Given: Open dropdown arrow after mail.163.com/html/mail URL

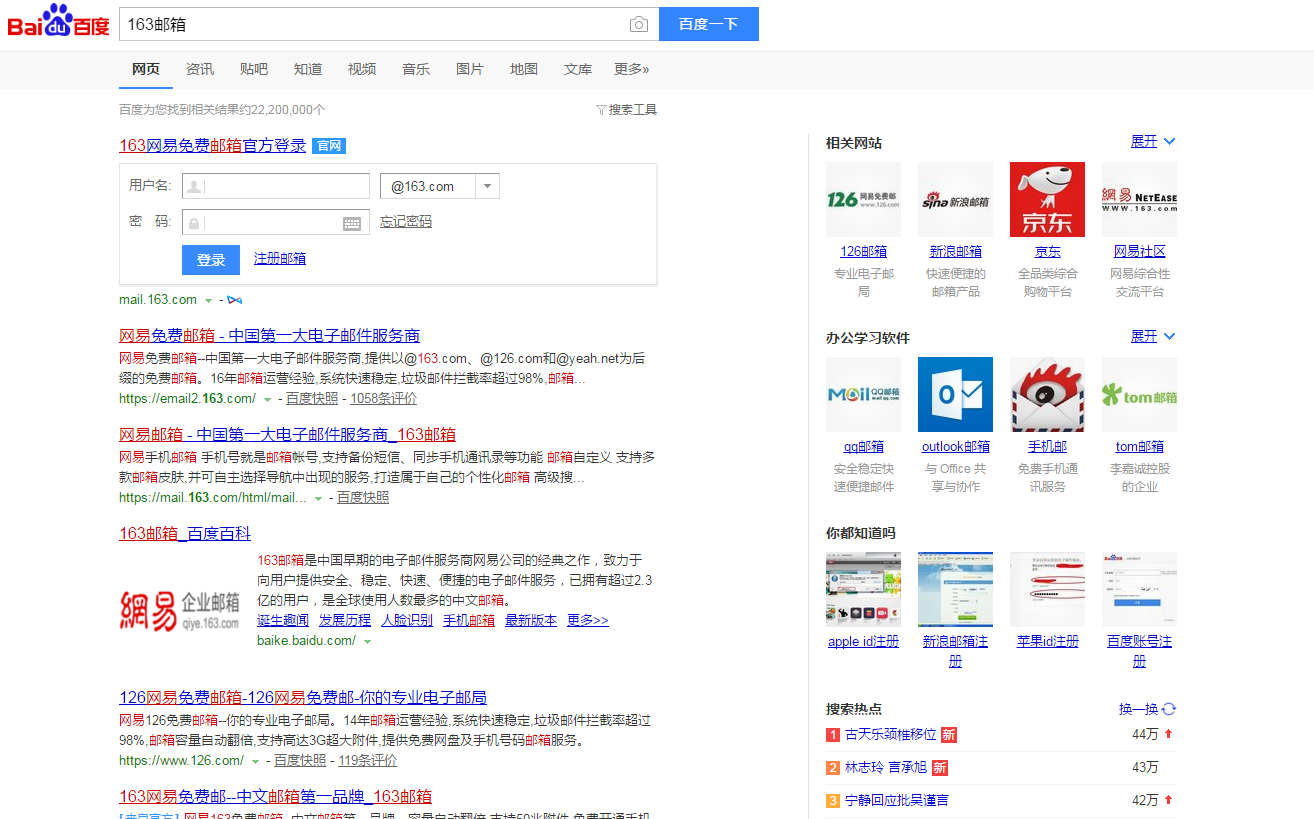Looking at the screenshot, I should point(318,499).
